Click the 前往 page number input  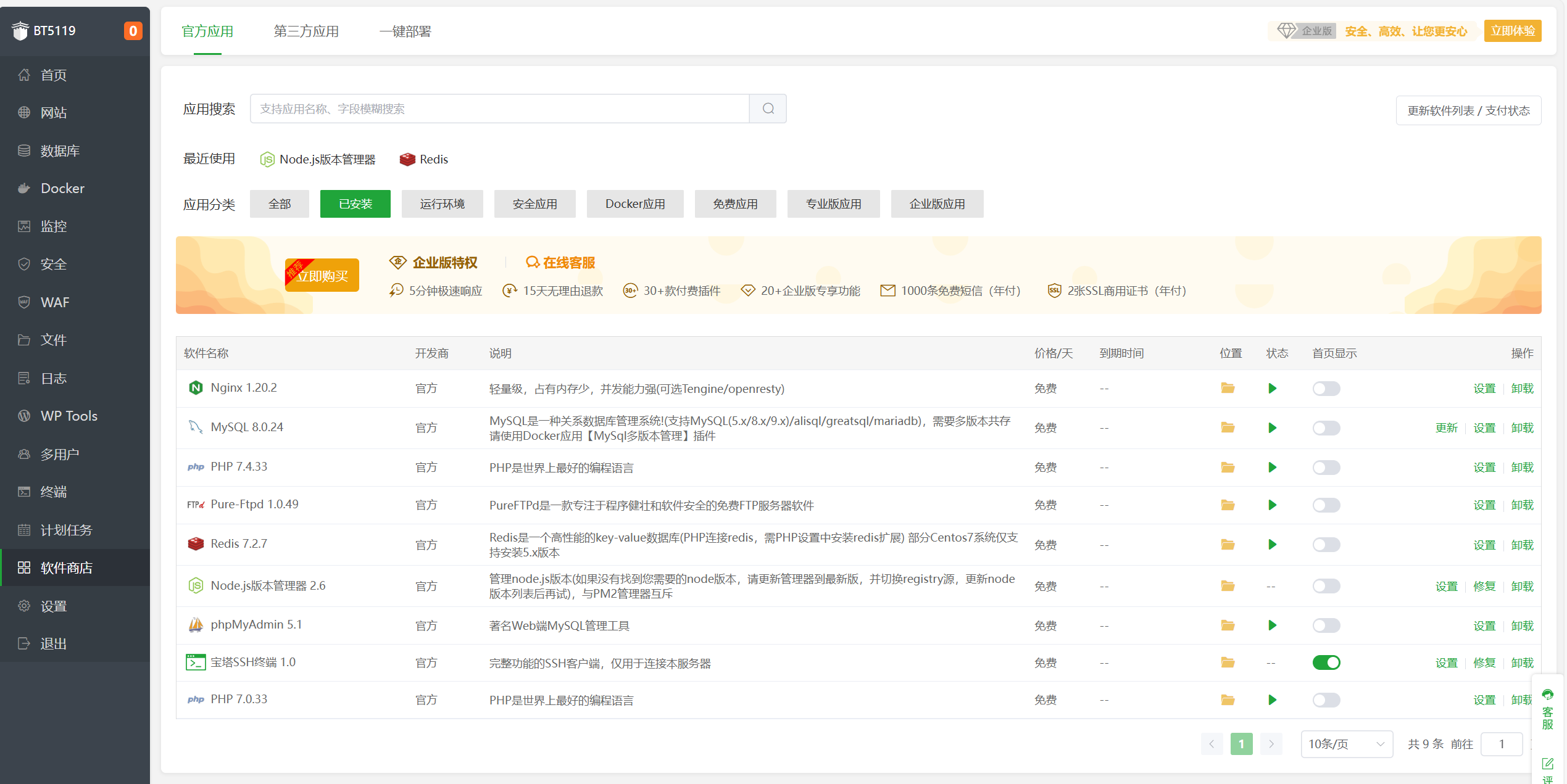tap(1502, 744)
